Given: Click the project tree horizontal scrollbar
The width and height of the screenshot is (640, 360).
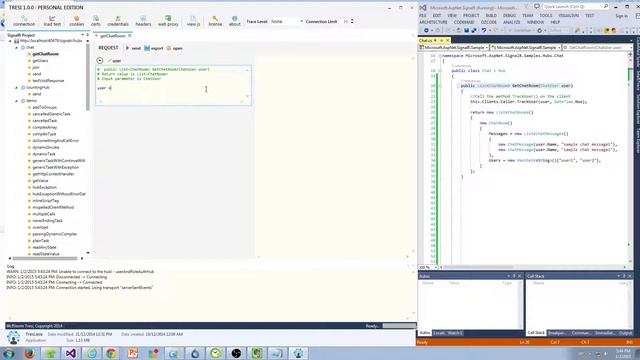Looking at the screenshot, I should pyautogui.click(x=45, y=258).
